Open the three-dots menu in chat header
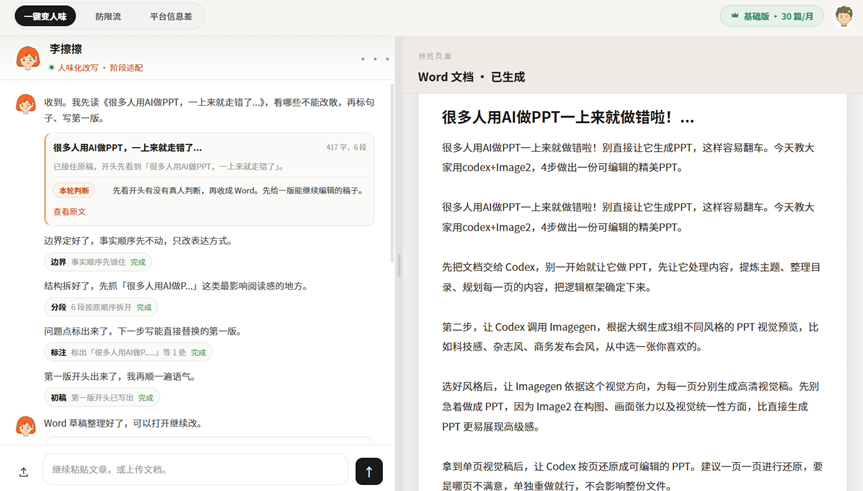Viewport: 863px width, 491px height. (375, 59)
